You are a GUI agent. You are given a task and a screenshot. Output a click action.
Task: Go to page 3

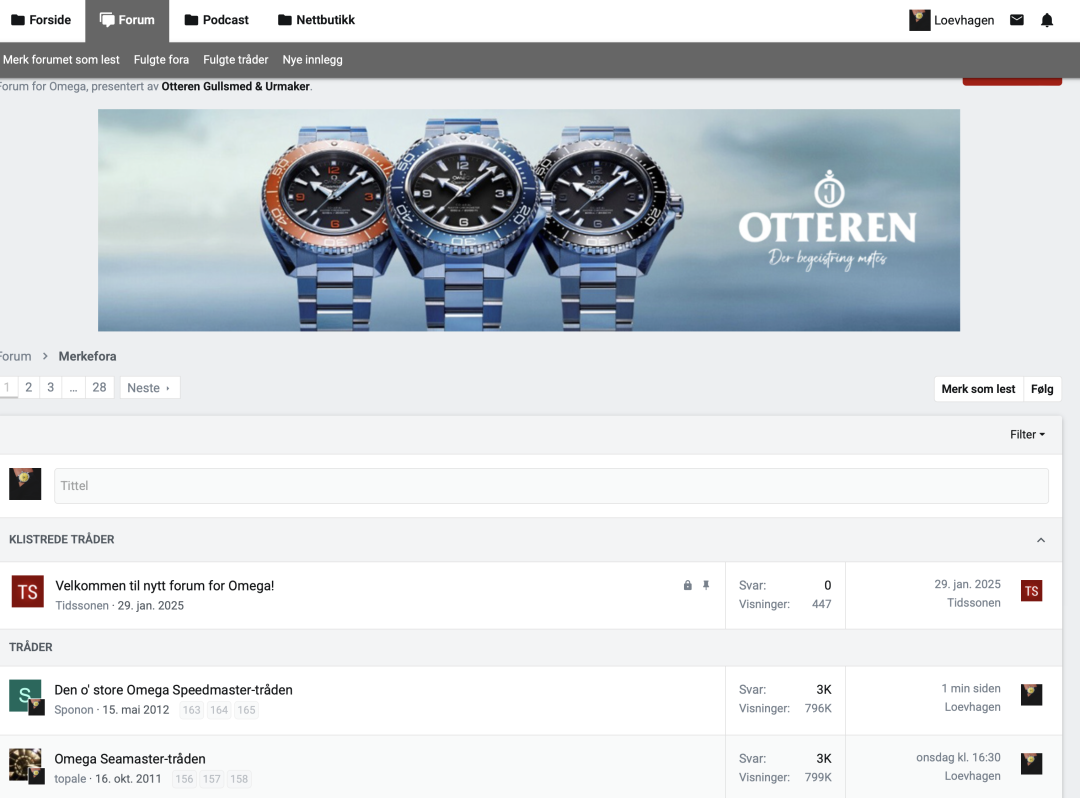point(50,388)
